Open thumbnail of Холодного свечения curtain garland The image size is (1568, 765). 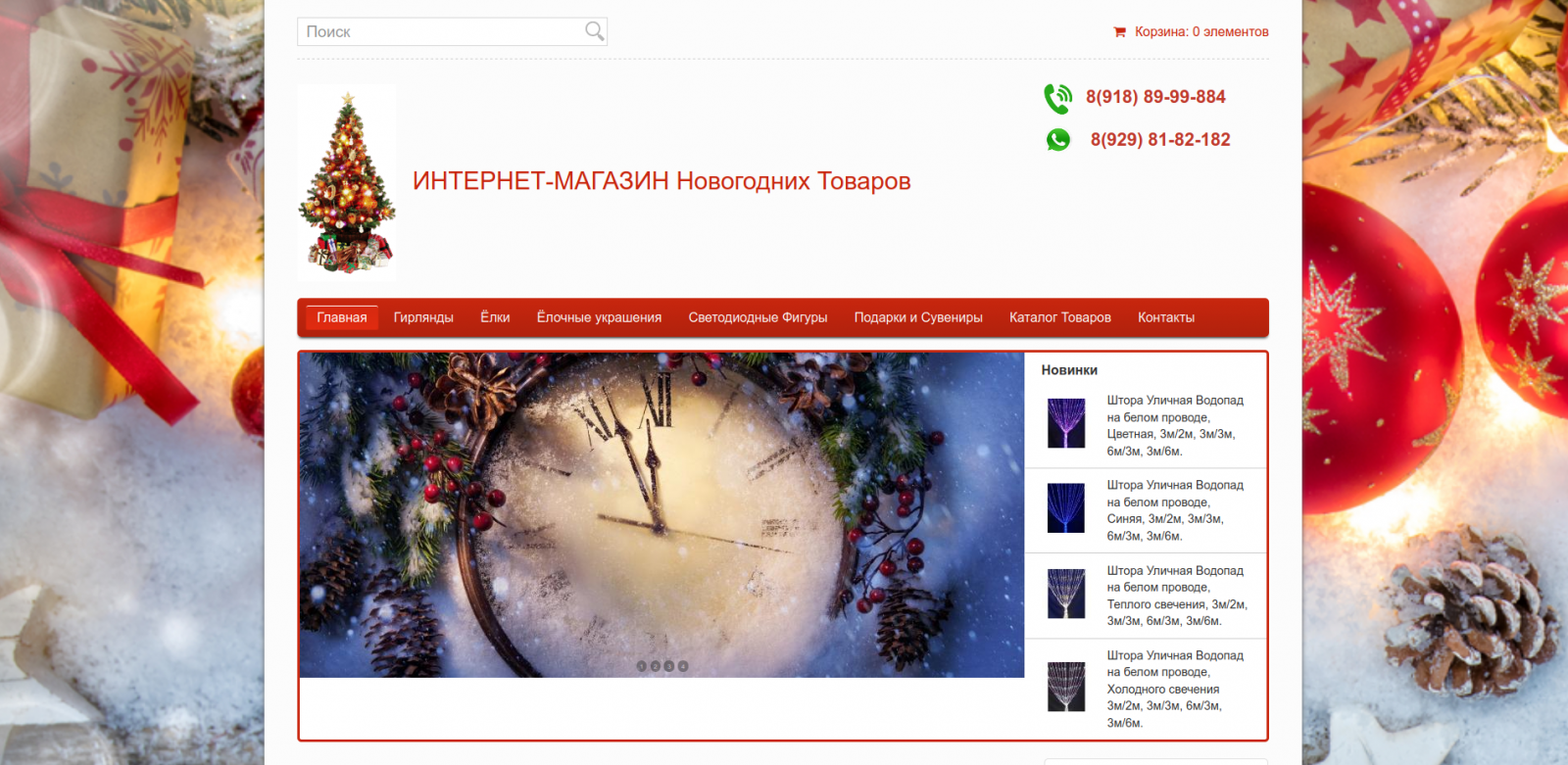[x=1066, y=687]
